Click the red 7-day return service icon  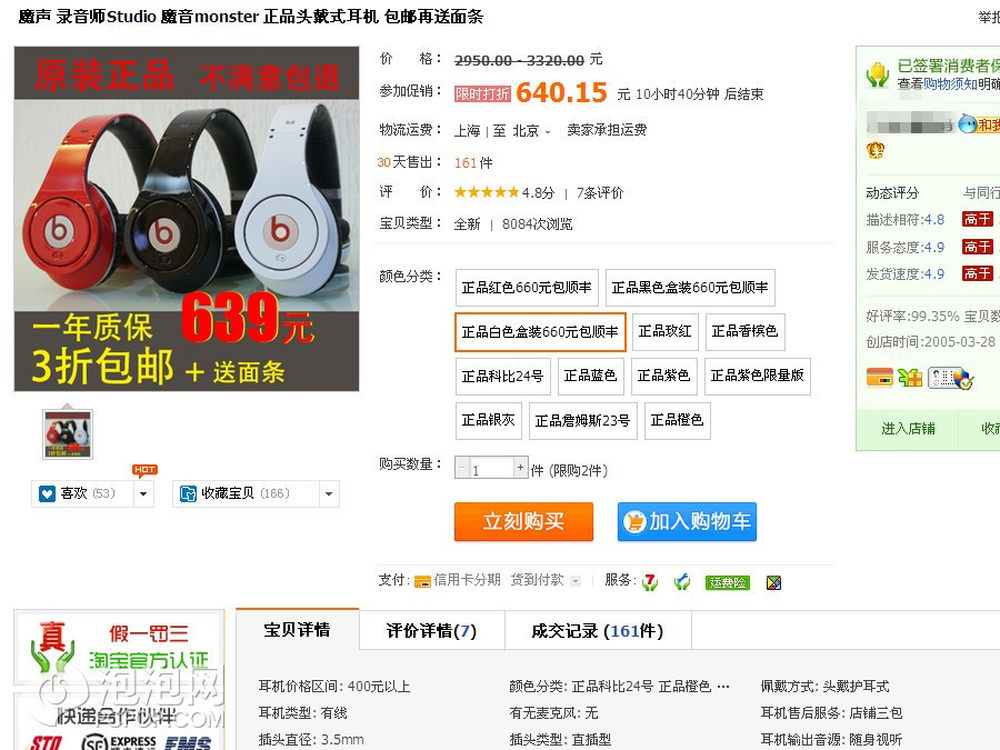649,582
